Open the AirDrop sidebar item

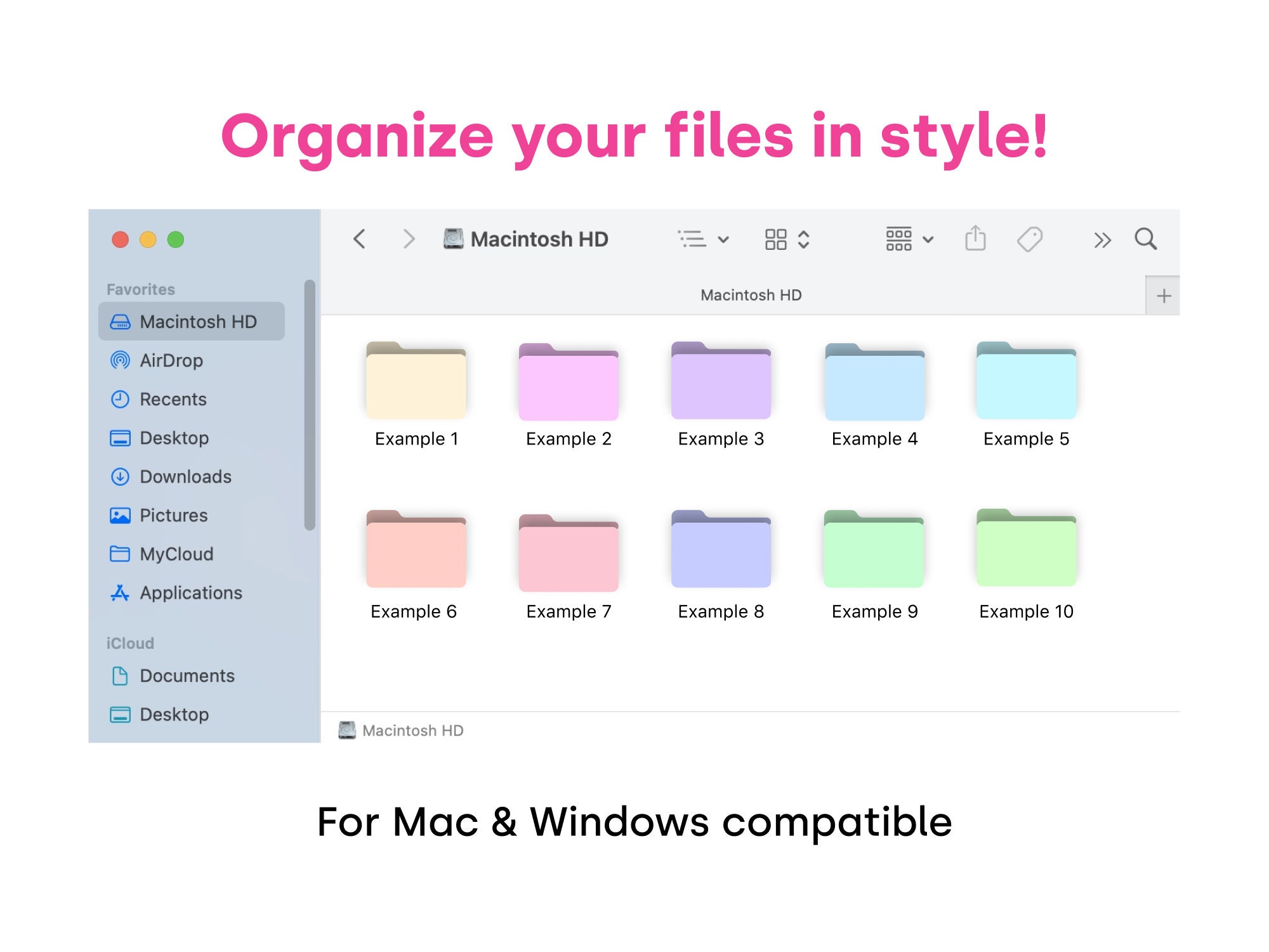tap(171, 360)
